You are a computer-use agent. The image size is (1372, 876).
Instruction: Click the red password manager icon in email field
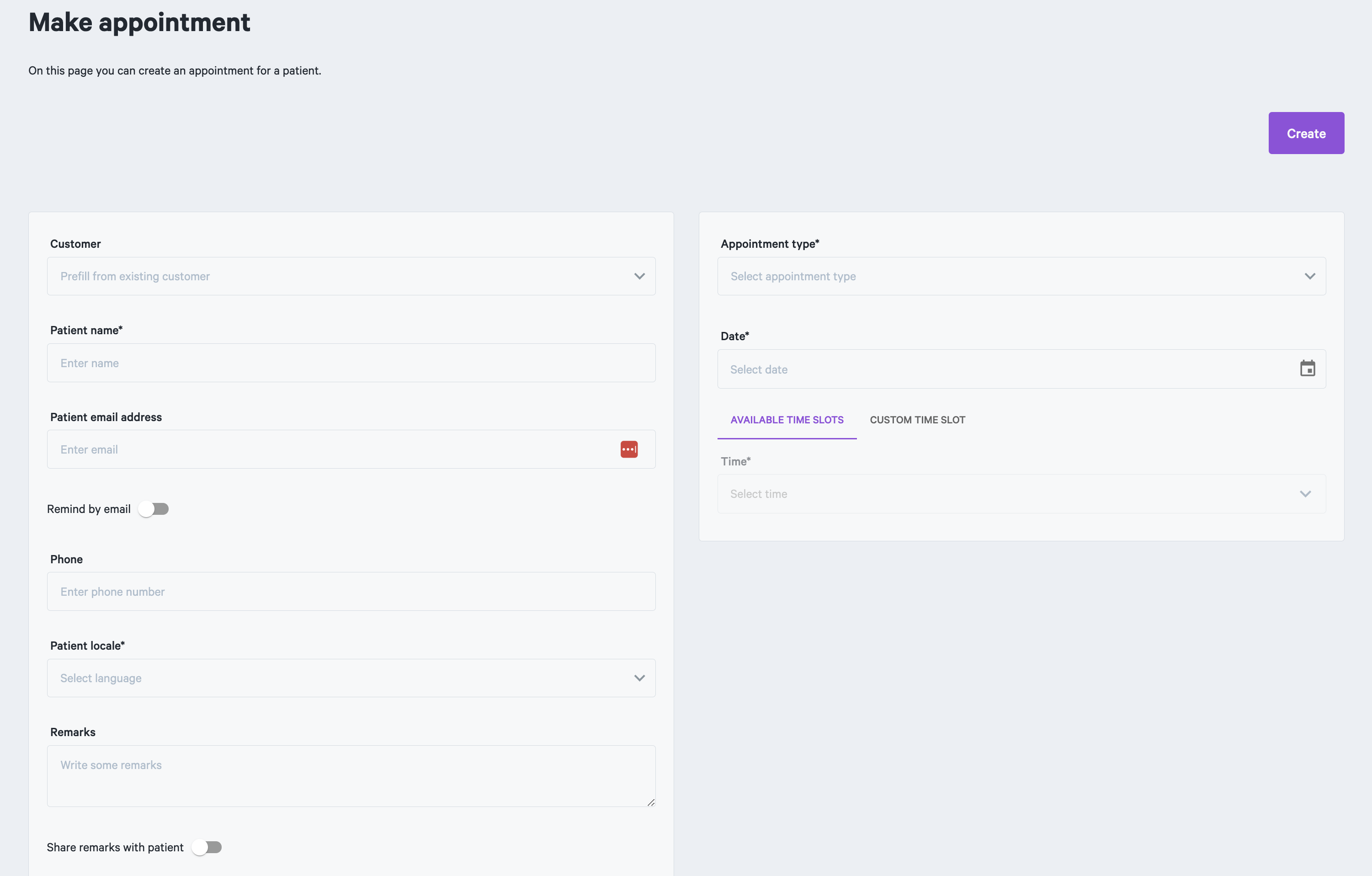[x=629, y=449]
